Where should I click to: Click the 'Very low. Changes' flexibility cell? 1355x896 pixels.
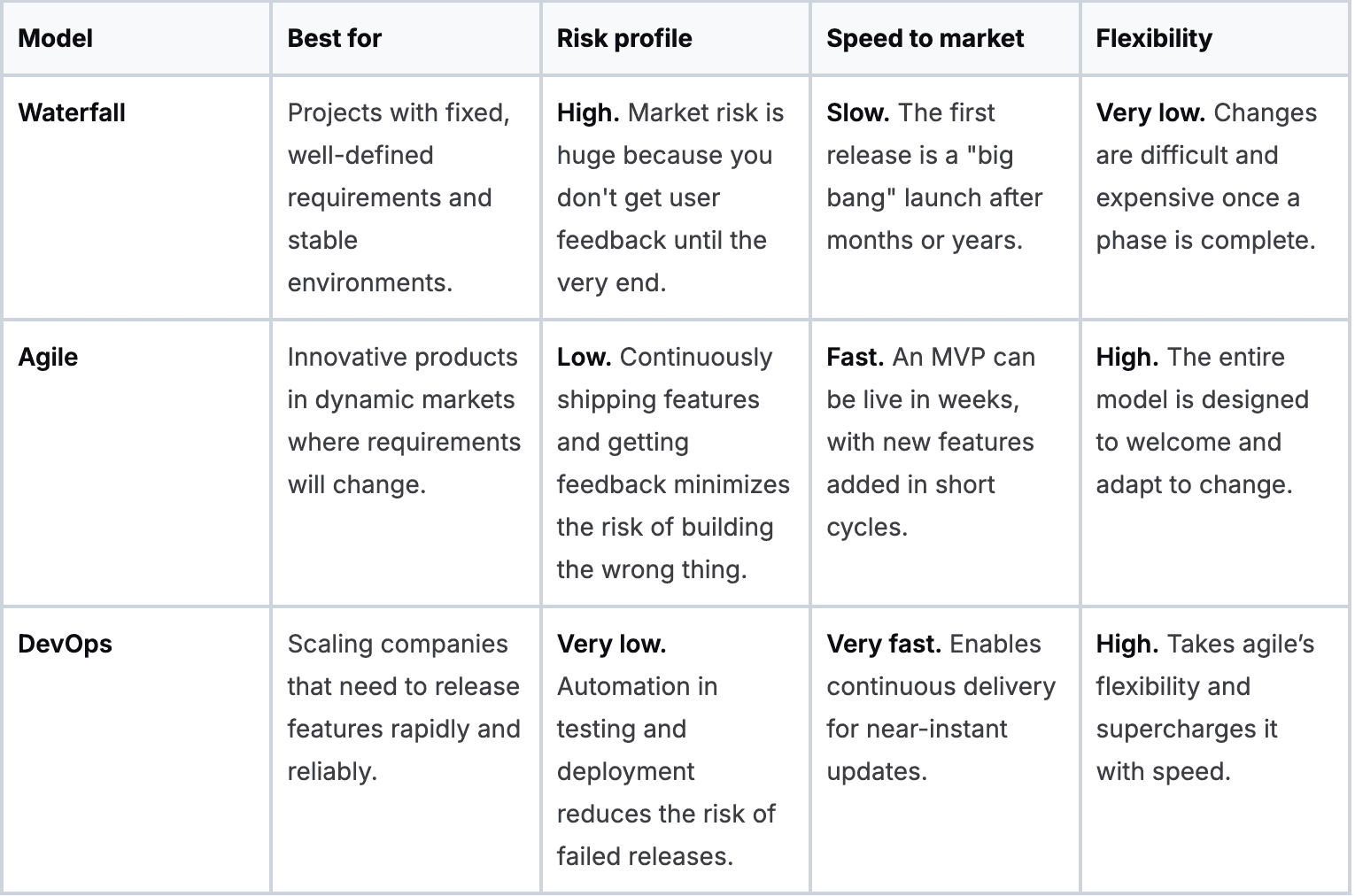[1205, 176]
